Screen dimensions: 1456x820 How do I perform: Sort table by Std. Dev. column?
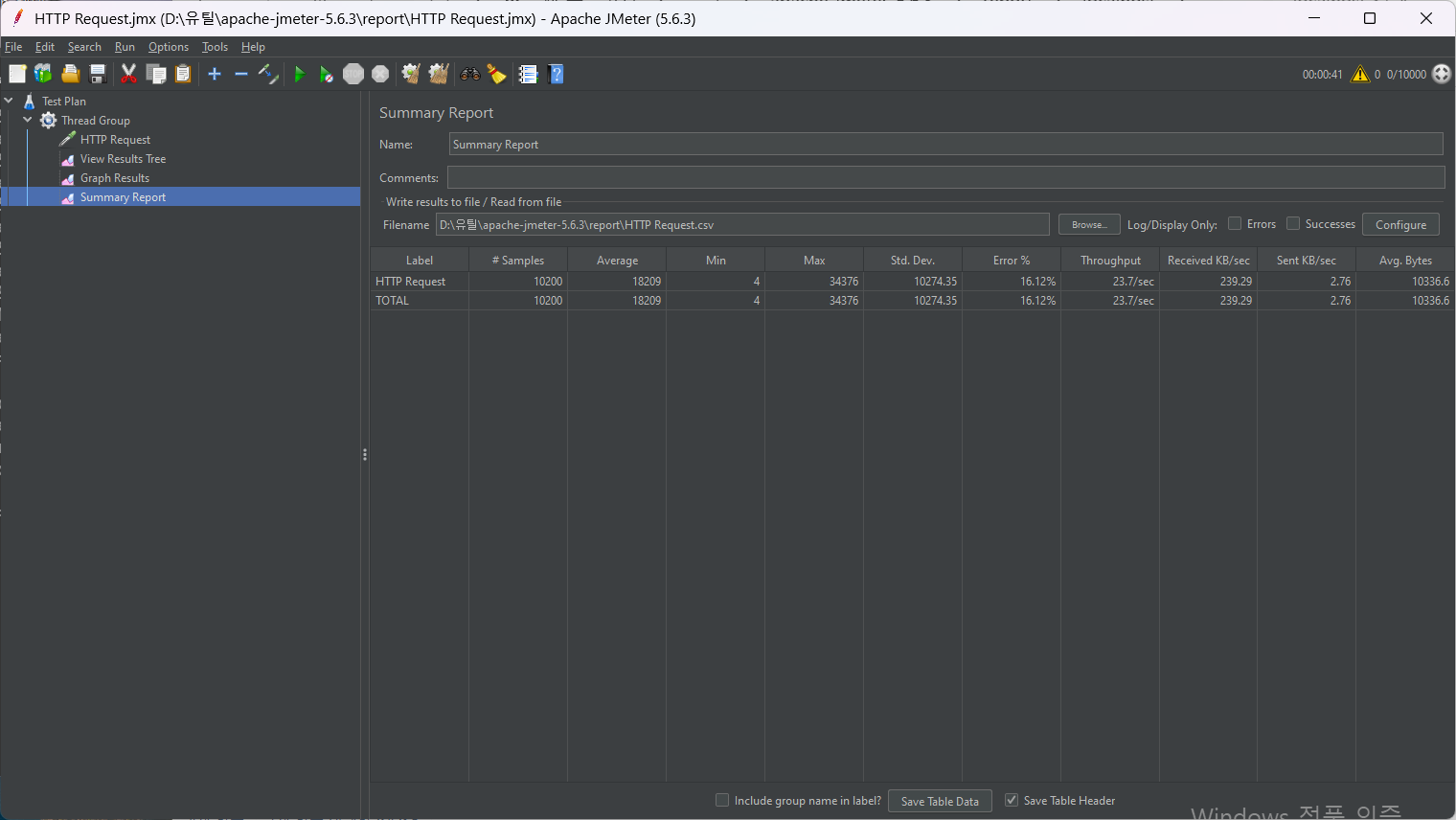[913, 261]
